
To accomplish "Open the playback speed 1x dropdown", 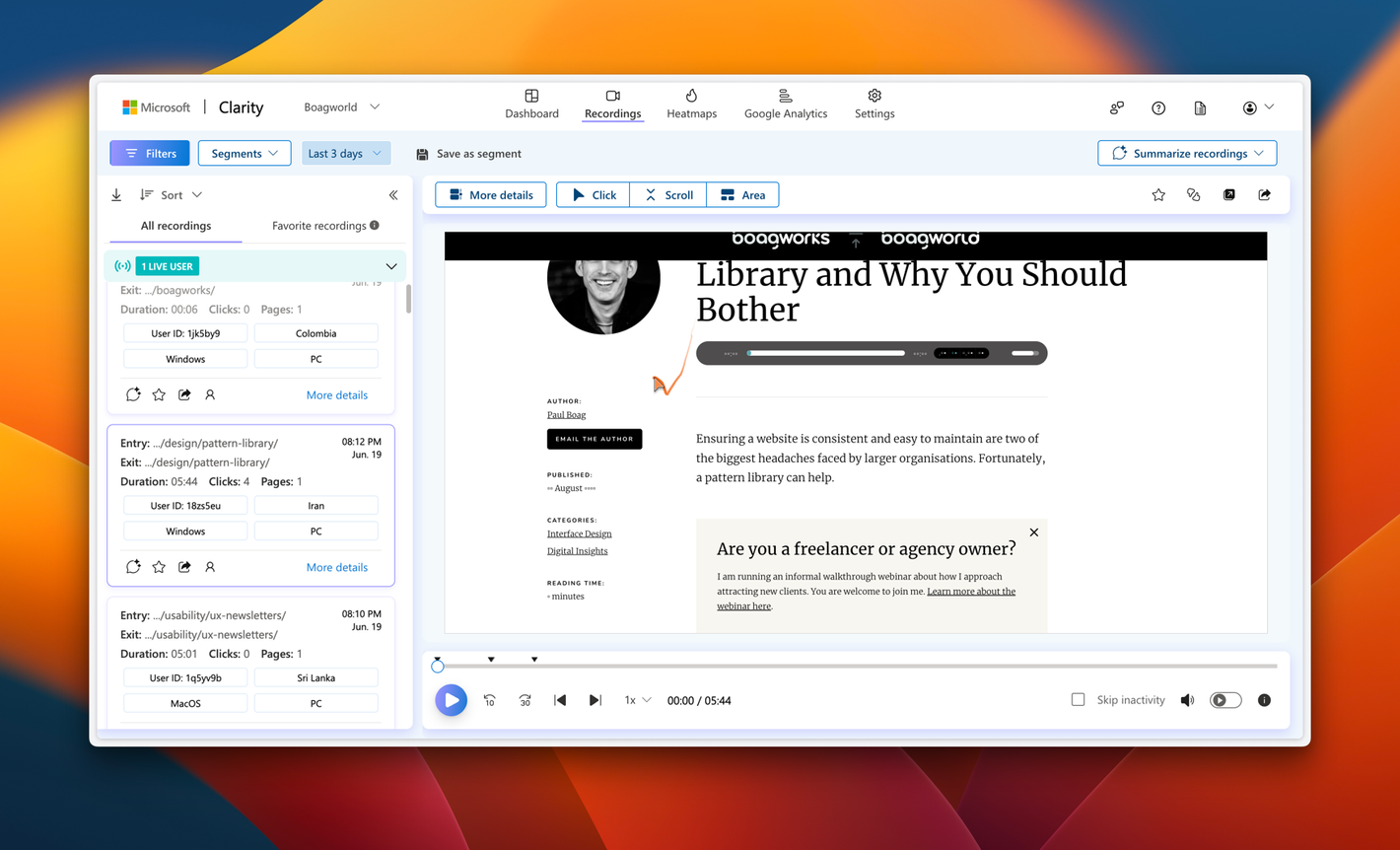I will pos(637,700).
